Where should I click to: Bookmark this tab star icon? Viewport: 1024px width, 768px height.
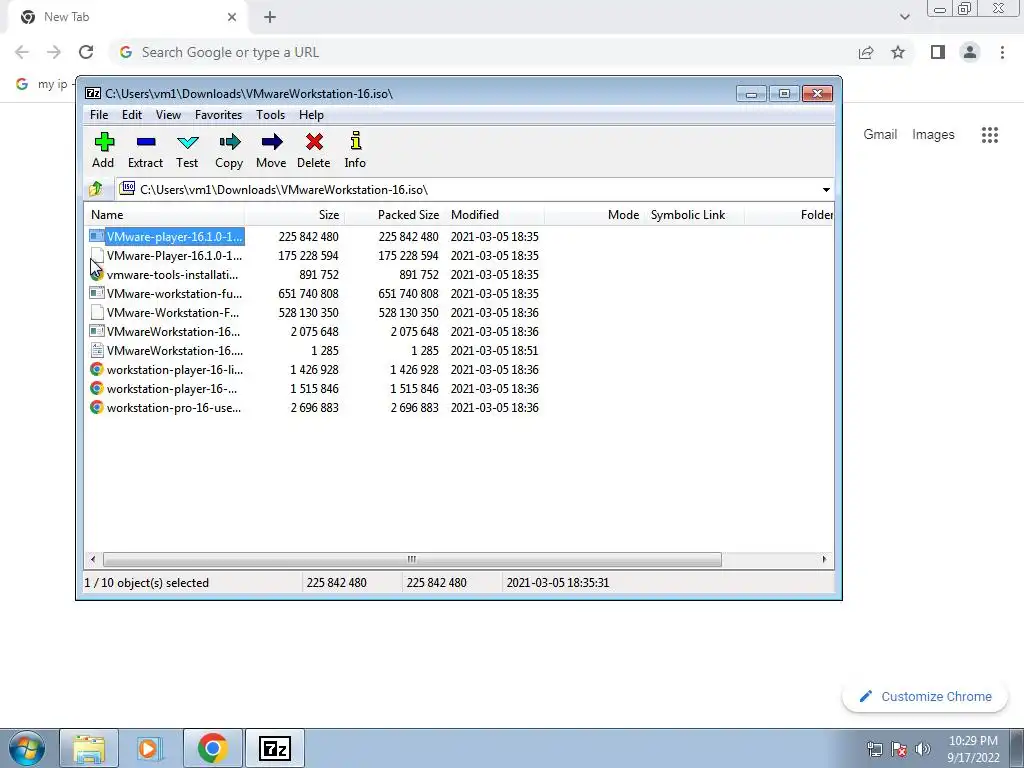tap(898, 52)
